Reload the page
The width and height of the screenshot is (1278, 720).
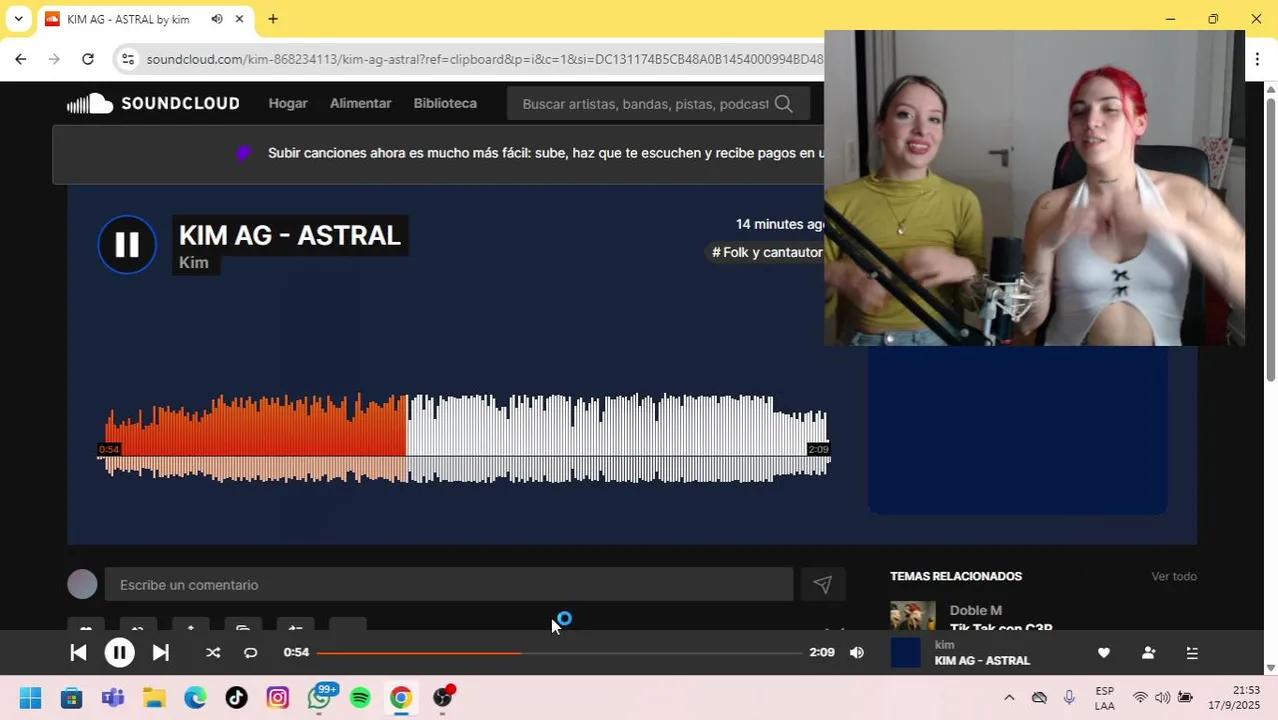point(88,59)
